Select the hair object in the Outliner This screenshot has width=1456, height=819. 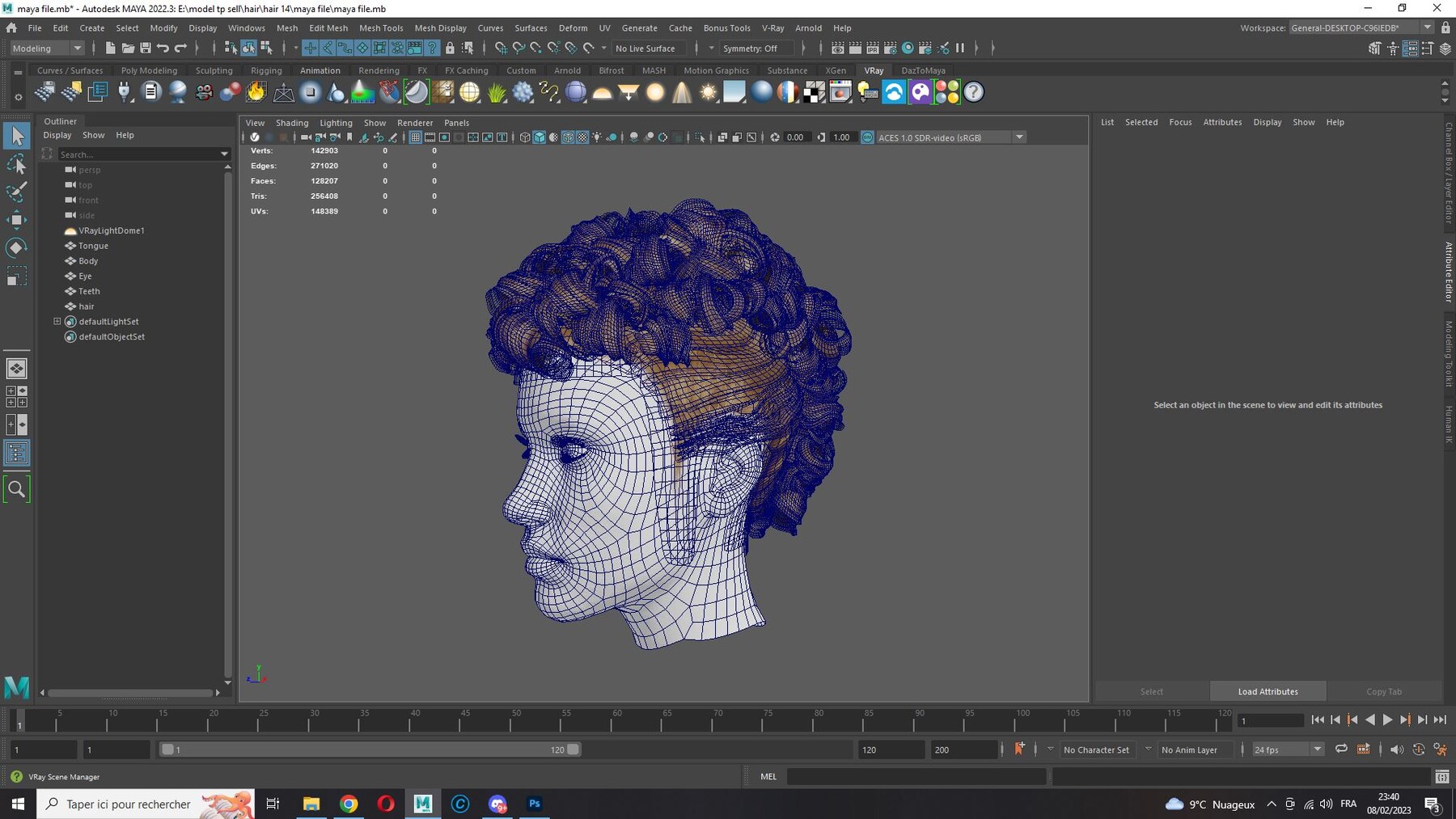[x=86, y=306]
